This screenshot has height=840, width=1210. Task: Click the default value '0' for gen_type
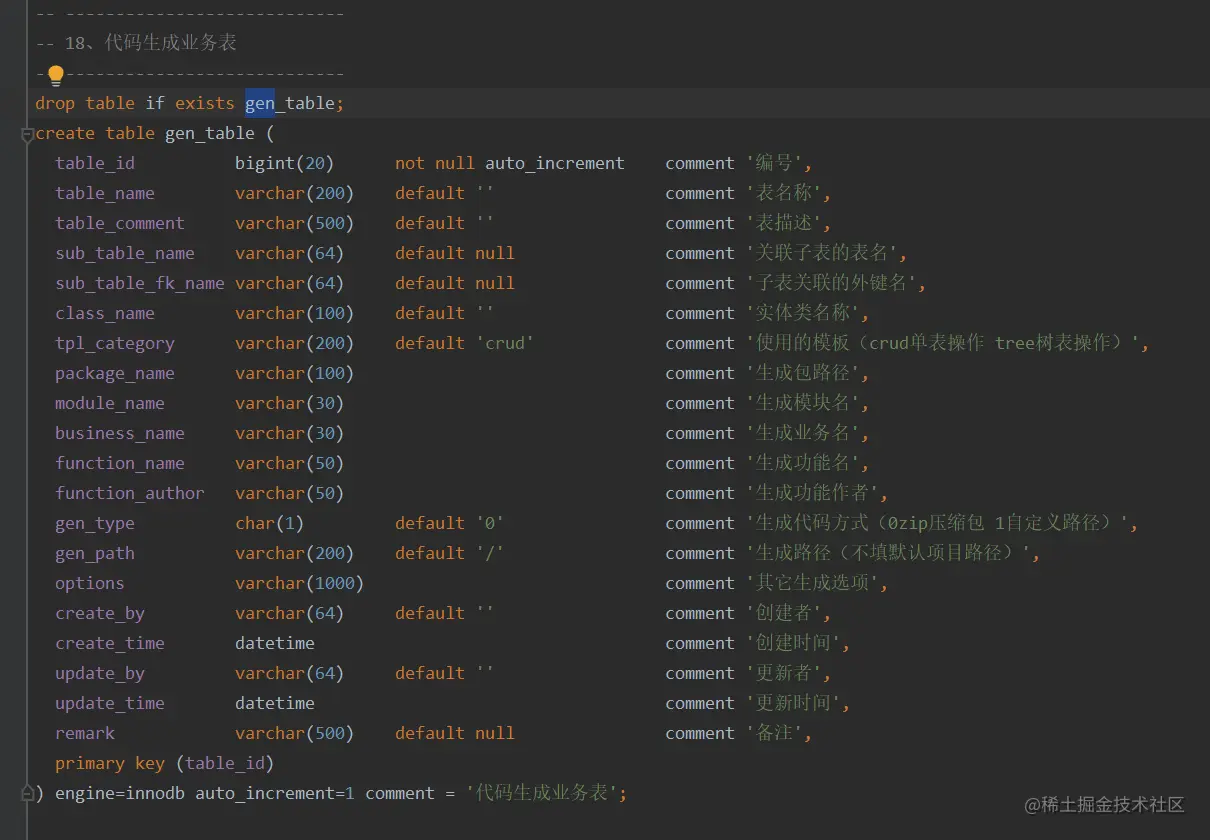(x=490, y=523)
